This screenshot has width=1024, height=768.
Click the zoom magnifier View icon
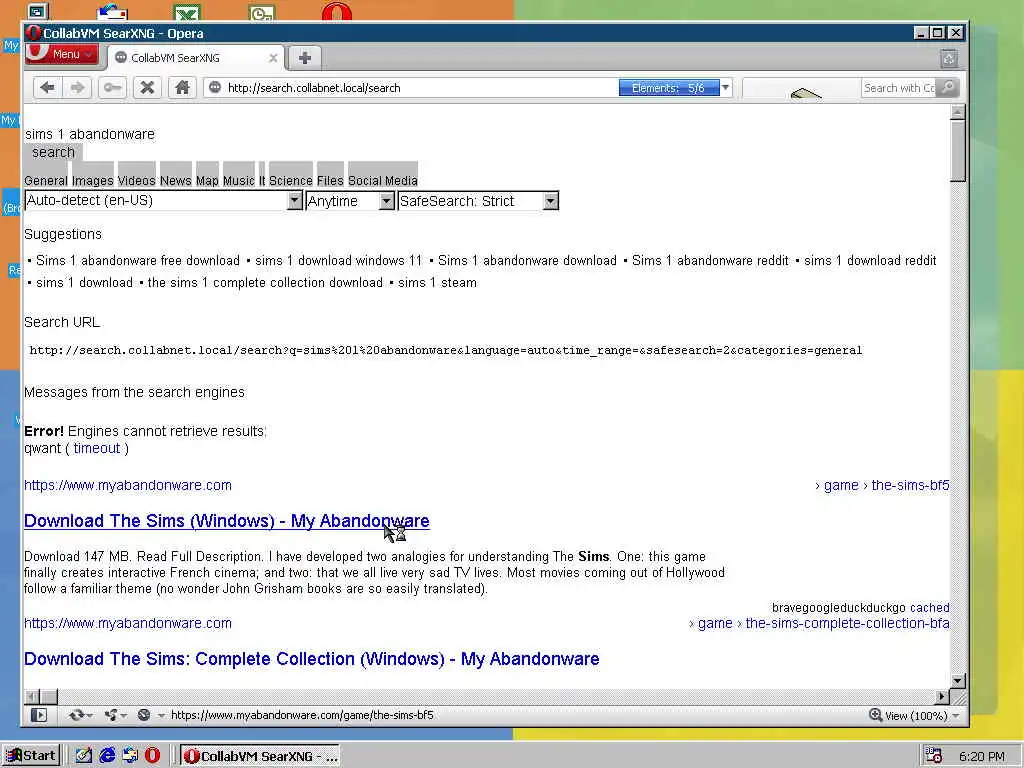pyautogui.click(x=876, y=715)
